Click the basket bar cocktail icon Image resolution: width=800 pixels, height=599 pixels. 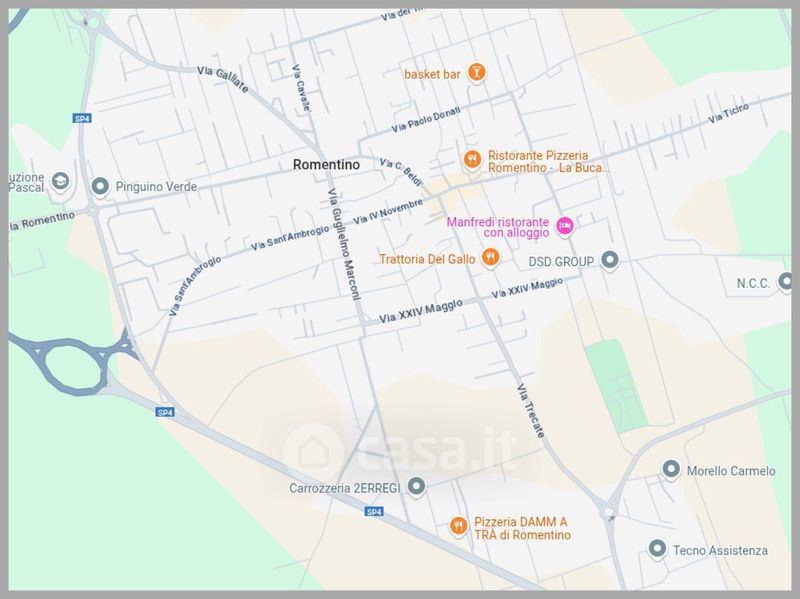pos(476,72)
